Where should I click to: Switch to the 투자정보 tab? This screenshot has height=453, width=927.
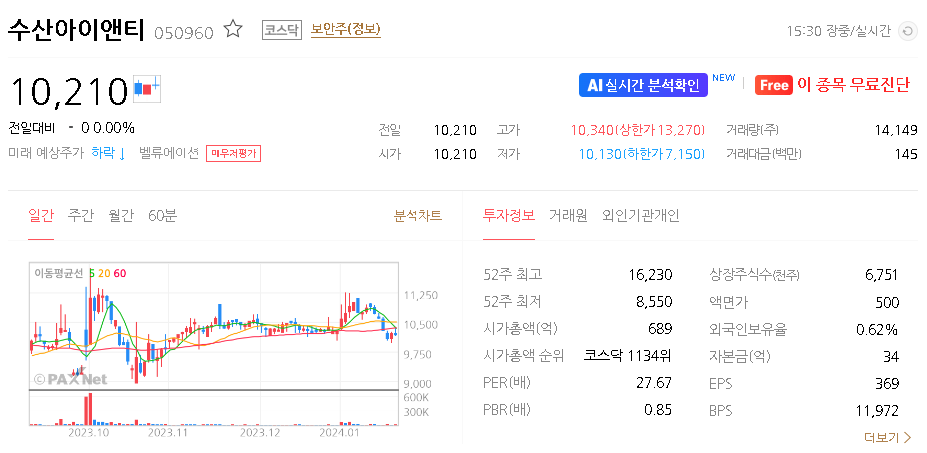pos(508,216)
